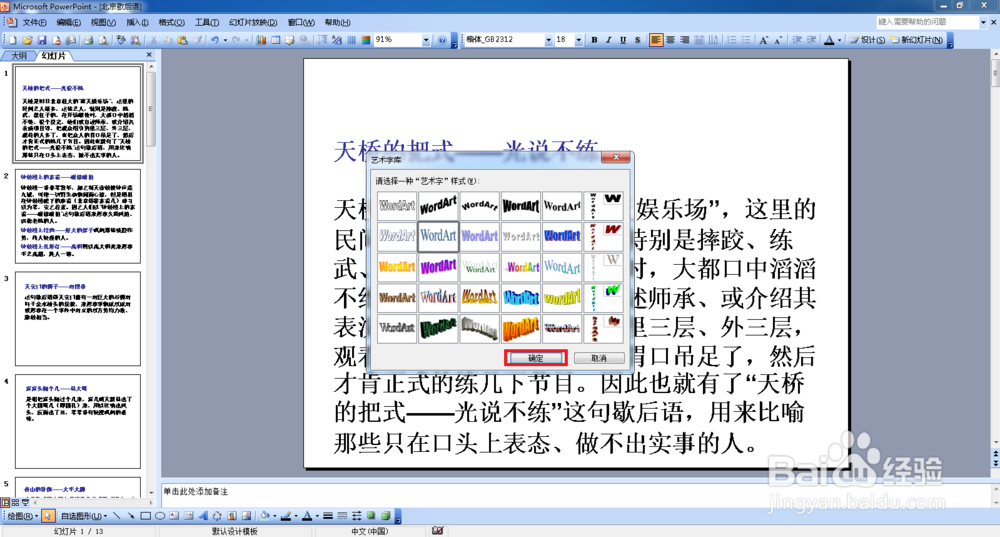Screen dimensions: 1000x537
Task: Select slide 2 thumbnail
Action: (x=78, y=216)
